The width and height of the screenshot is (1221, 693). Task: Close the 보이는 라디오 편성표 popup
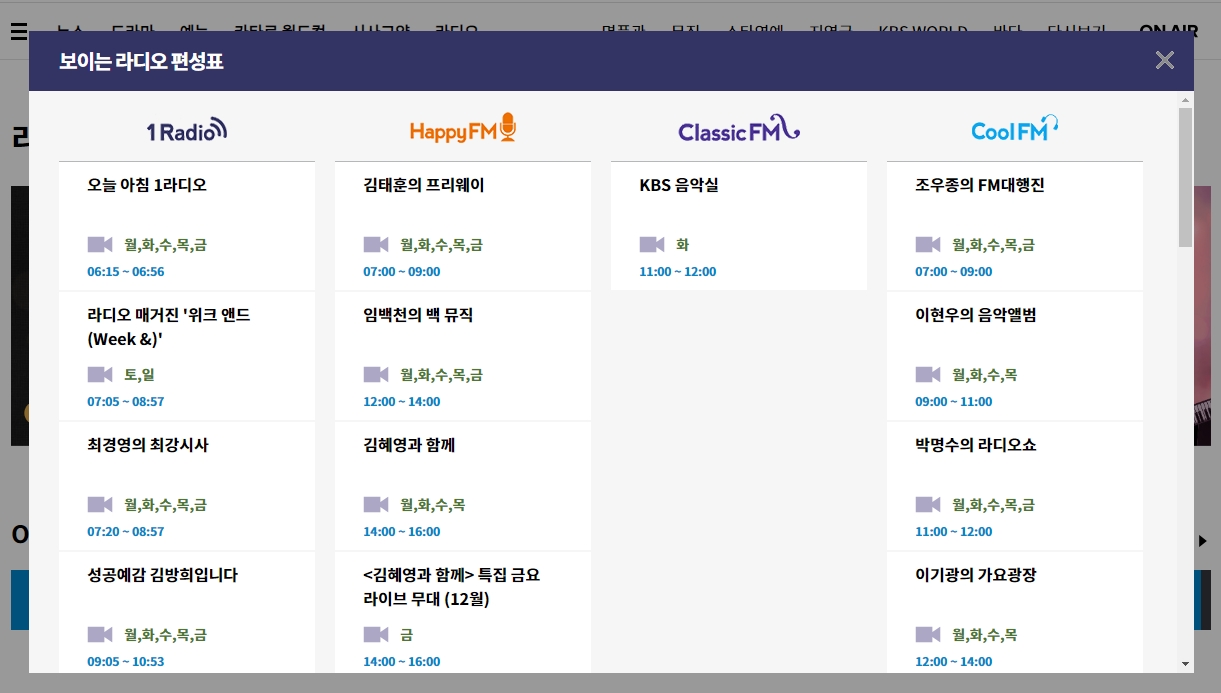tap(1164, 60)
